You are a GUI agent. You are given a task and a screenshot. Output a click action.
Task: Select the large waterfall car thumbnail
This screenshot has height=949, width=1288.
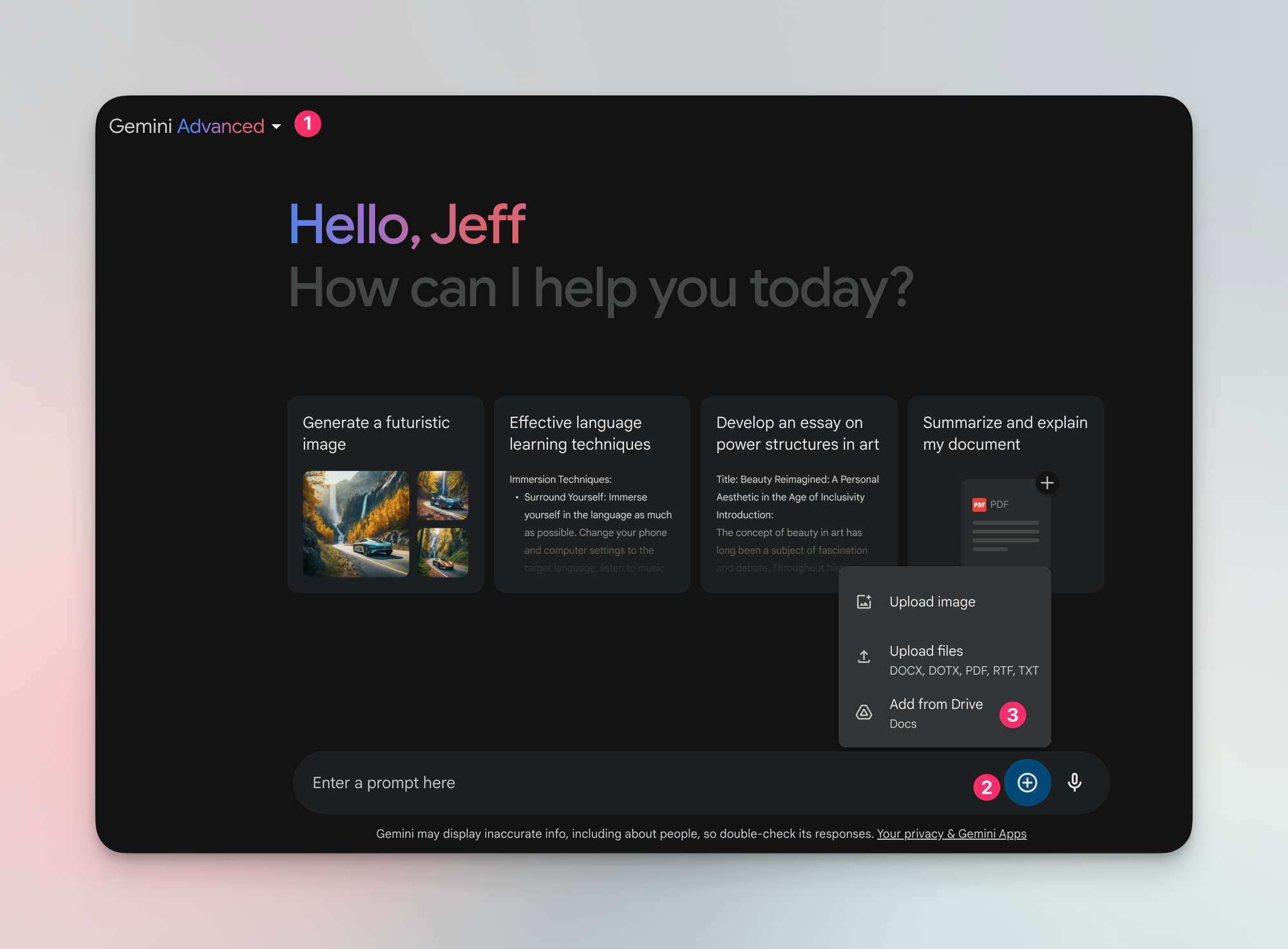click(355, 524)
